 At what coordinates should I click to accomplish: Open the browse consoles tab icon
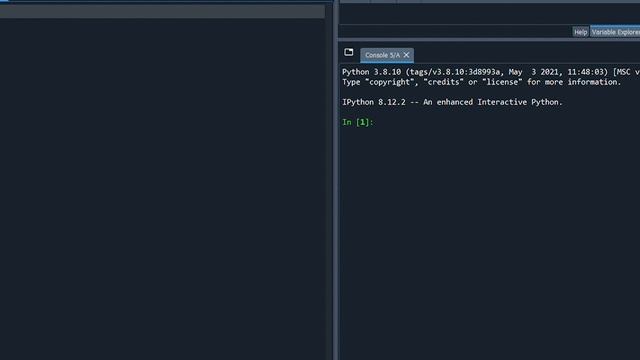pyautogui.click(x=349, y=52)
